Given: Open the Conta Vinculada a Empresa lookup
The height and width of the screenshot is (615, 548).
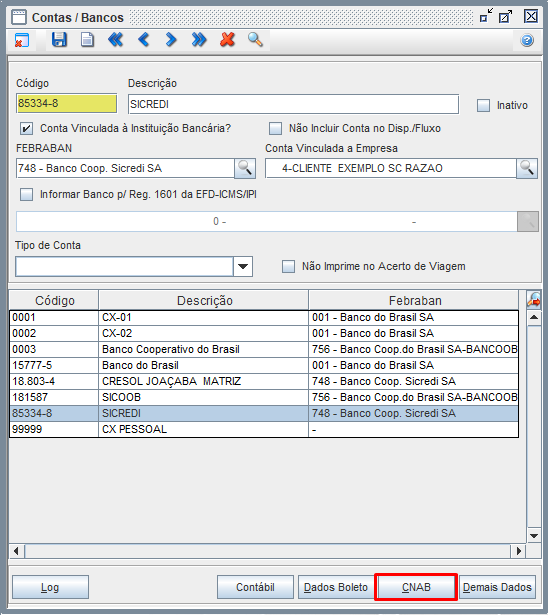Looking at the screenshot, I should [x=527, y=169].
